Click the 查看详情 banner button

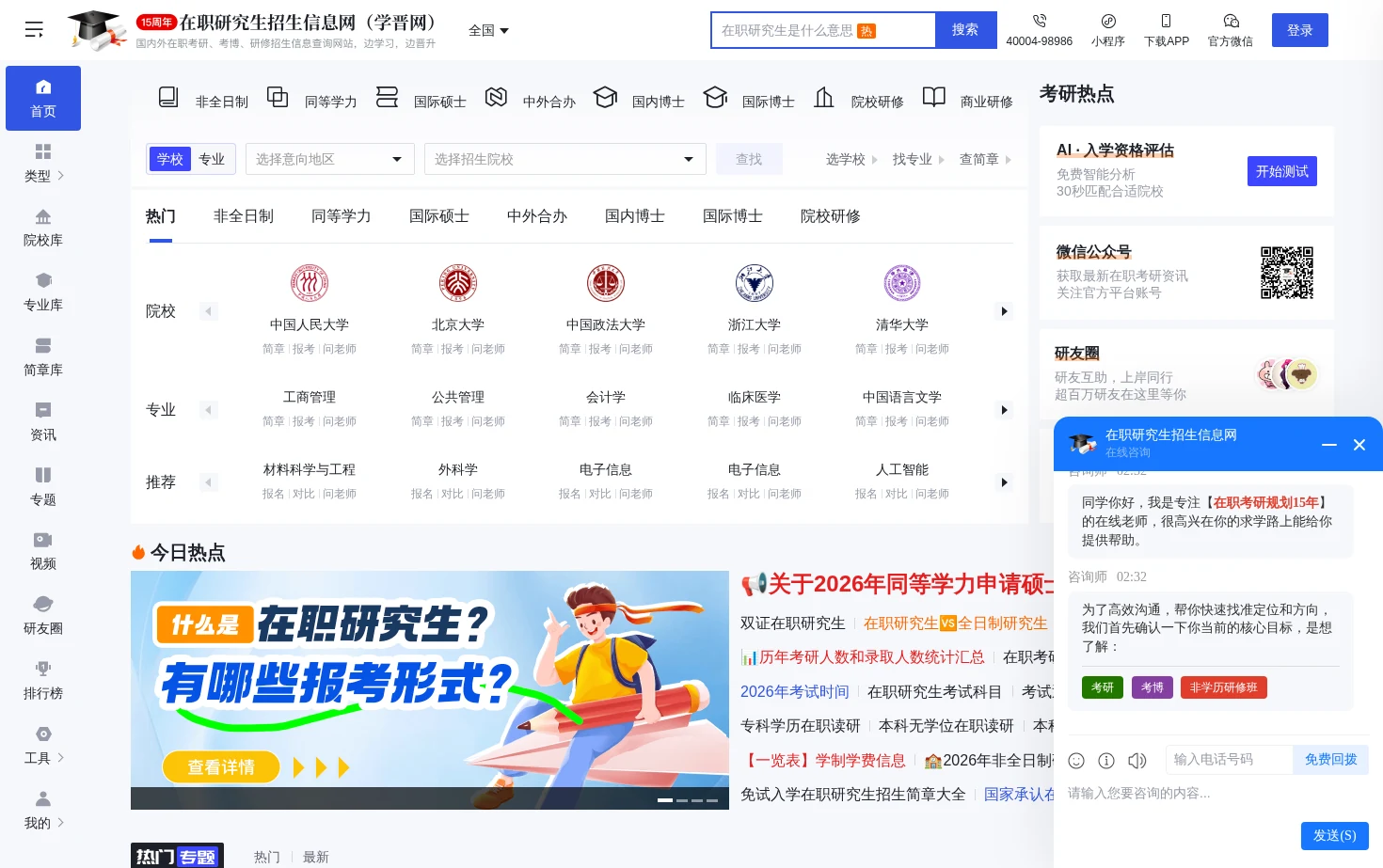(x=221, y=767)
